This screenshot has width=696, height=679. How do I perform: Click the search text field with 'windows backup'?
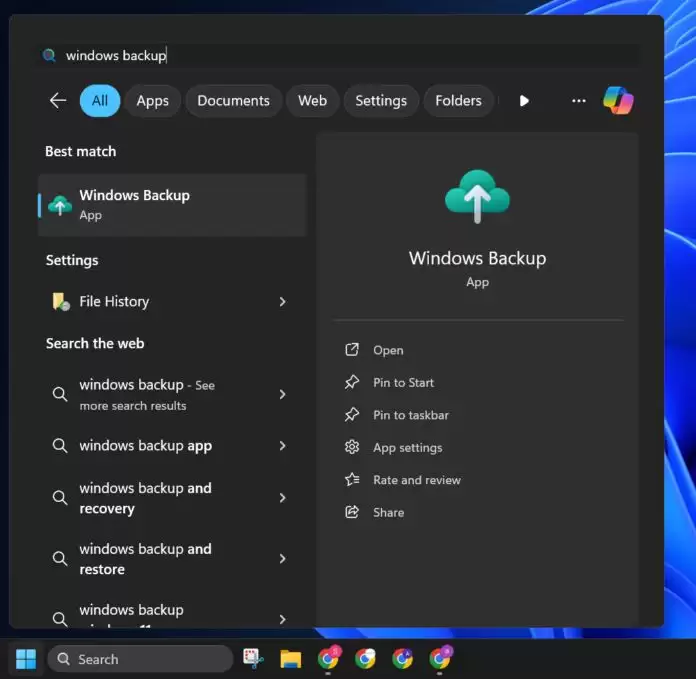pyautogui.click(x=340, y=55)
